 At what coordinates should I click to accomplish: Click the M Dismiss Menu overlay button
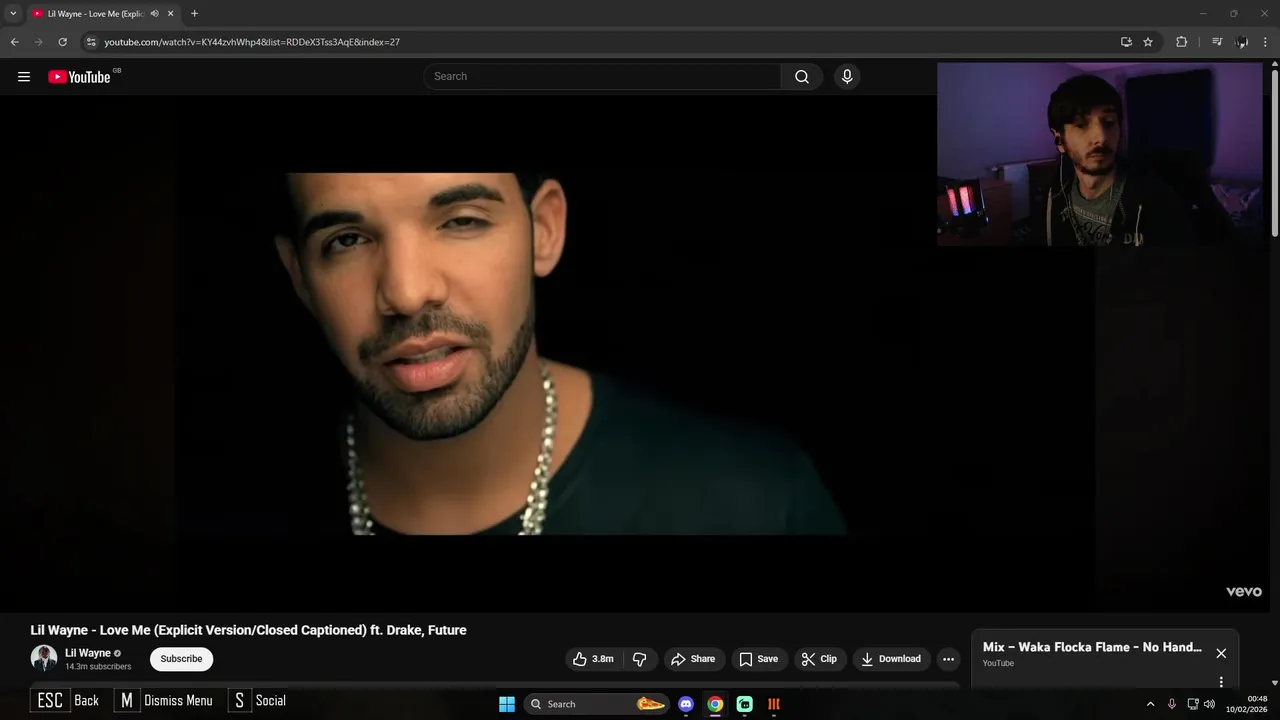(165, 701)
